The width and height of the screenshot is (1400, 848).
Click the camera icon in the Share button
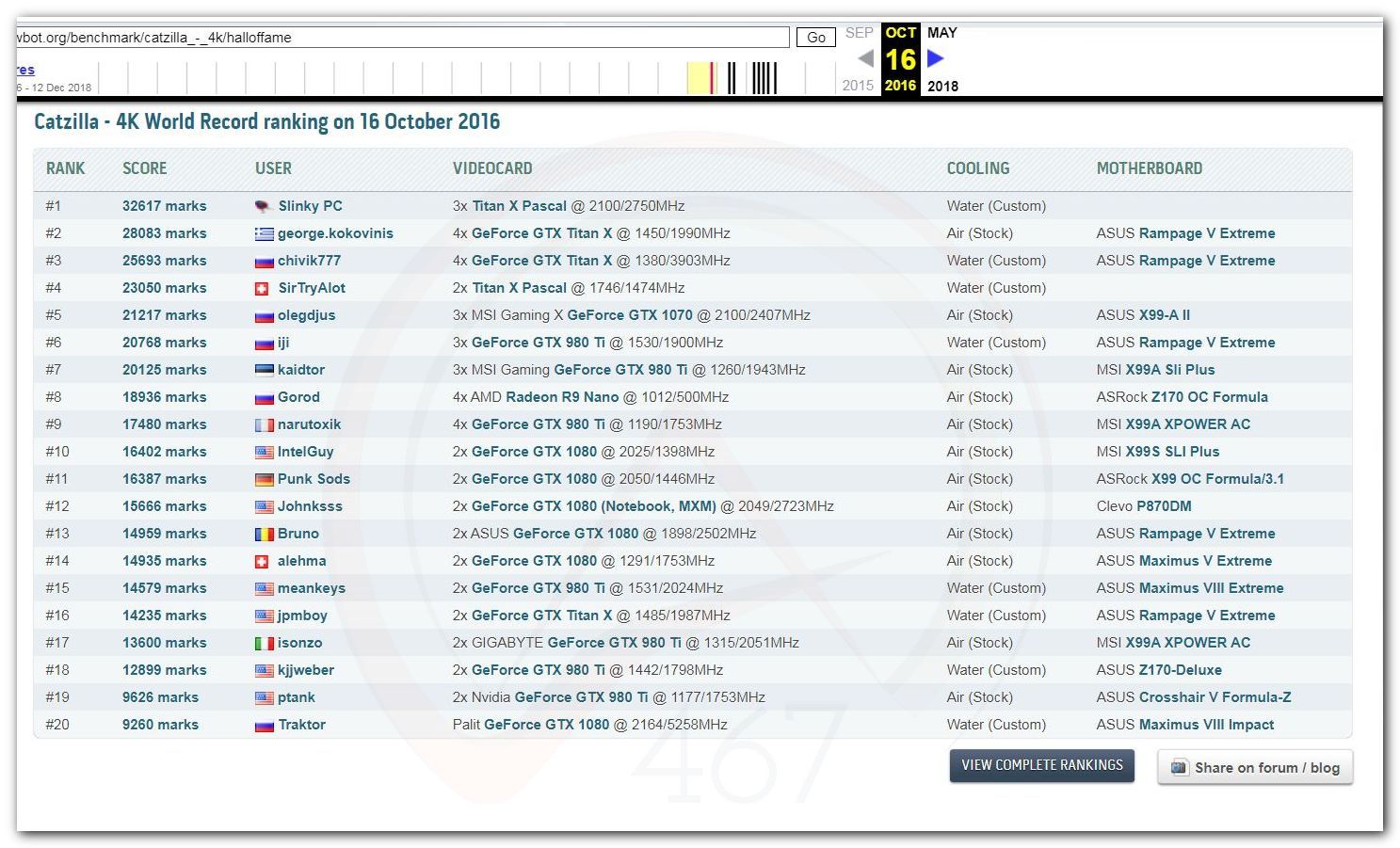(x=1179, y=767)
